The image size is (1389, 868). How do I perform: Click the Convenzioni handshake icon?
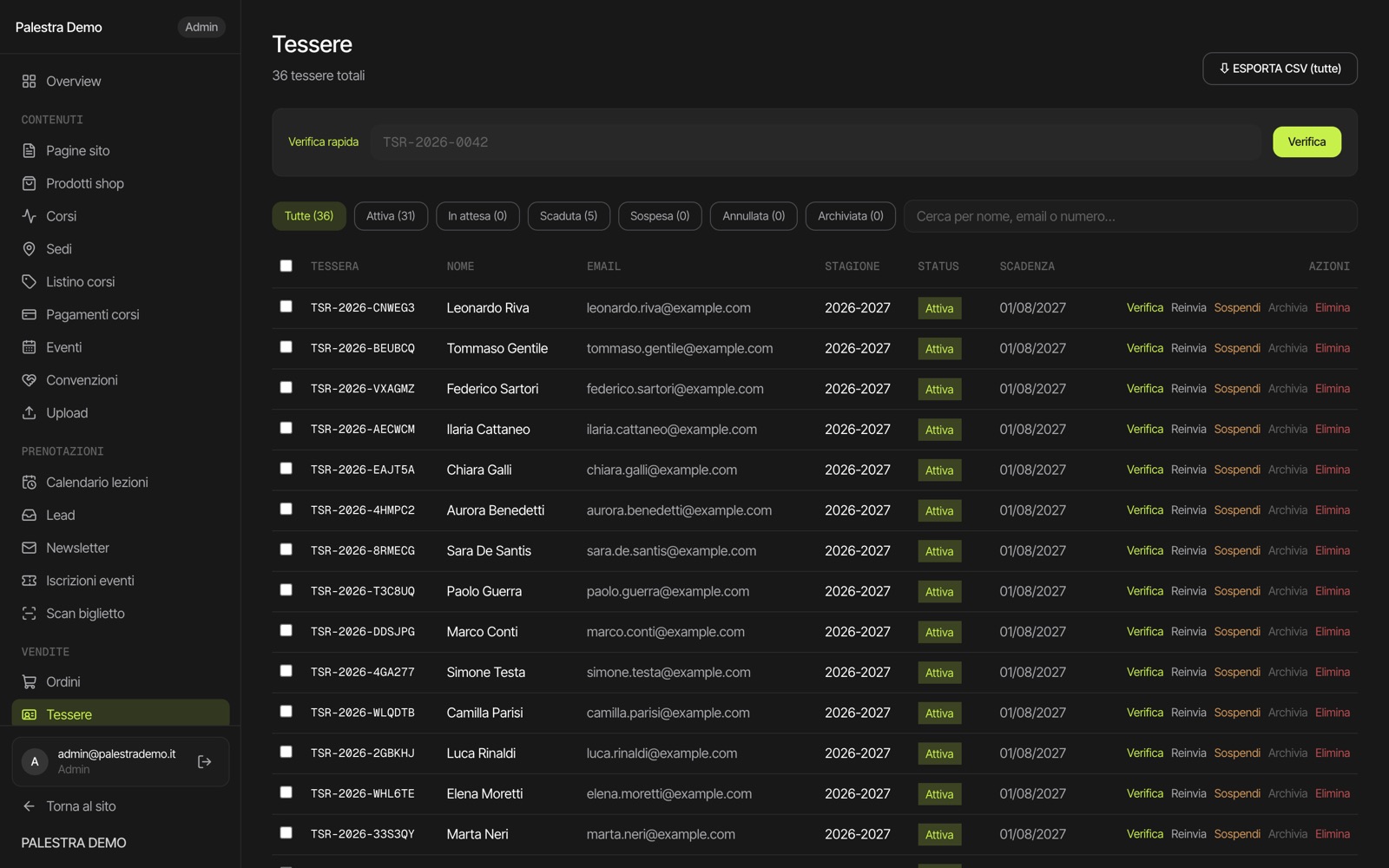pyautogui.click(x=29, y=380)
